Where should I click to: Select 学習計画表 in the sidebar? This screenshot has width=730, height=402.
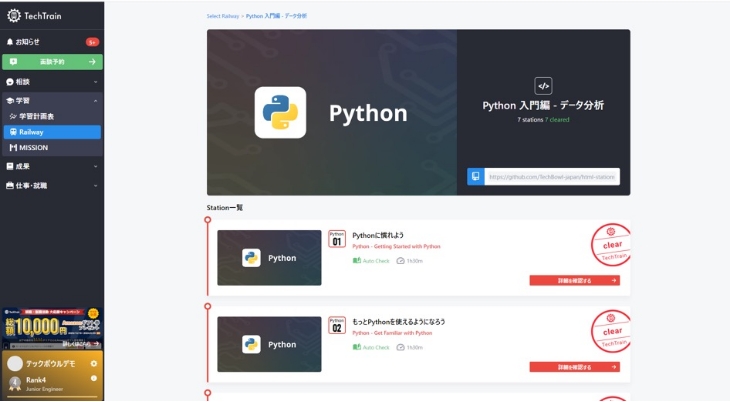pyautogui.click(x=52, y=116)
